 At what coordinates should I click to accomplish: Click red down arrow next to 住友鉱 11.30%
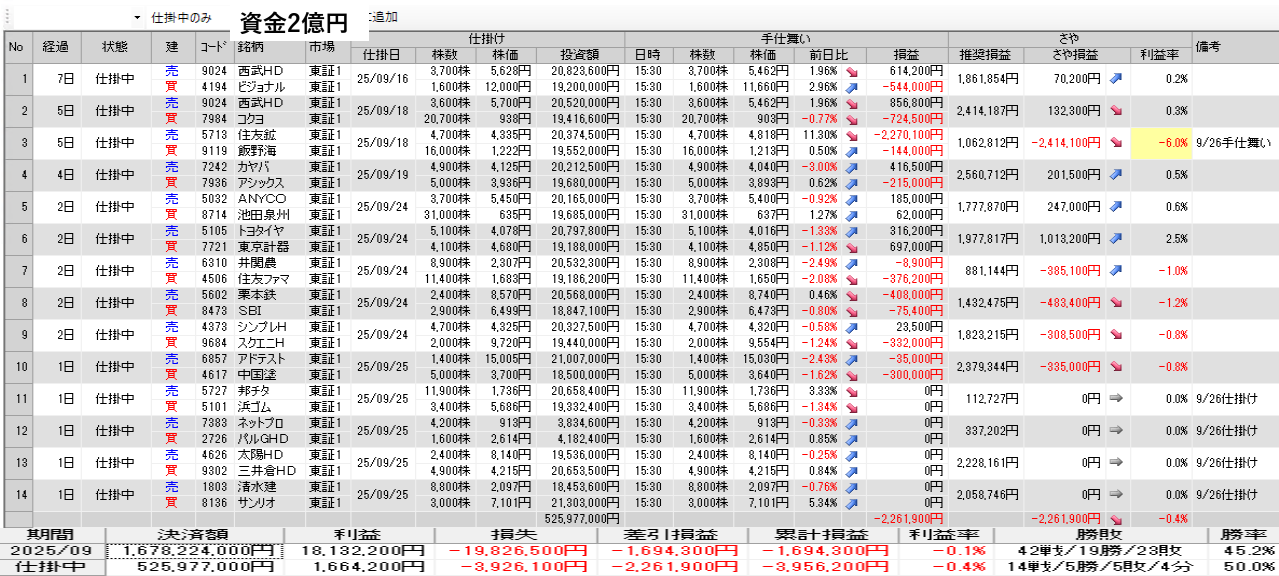(x=852, y=134)
